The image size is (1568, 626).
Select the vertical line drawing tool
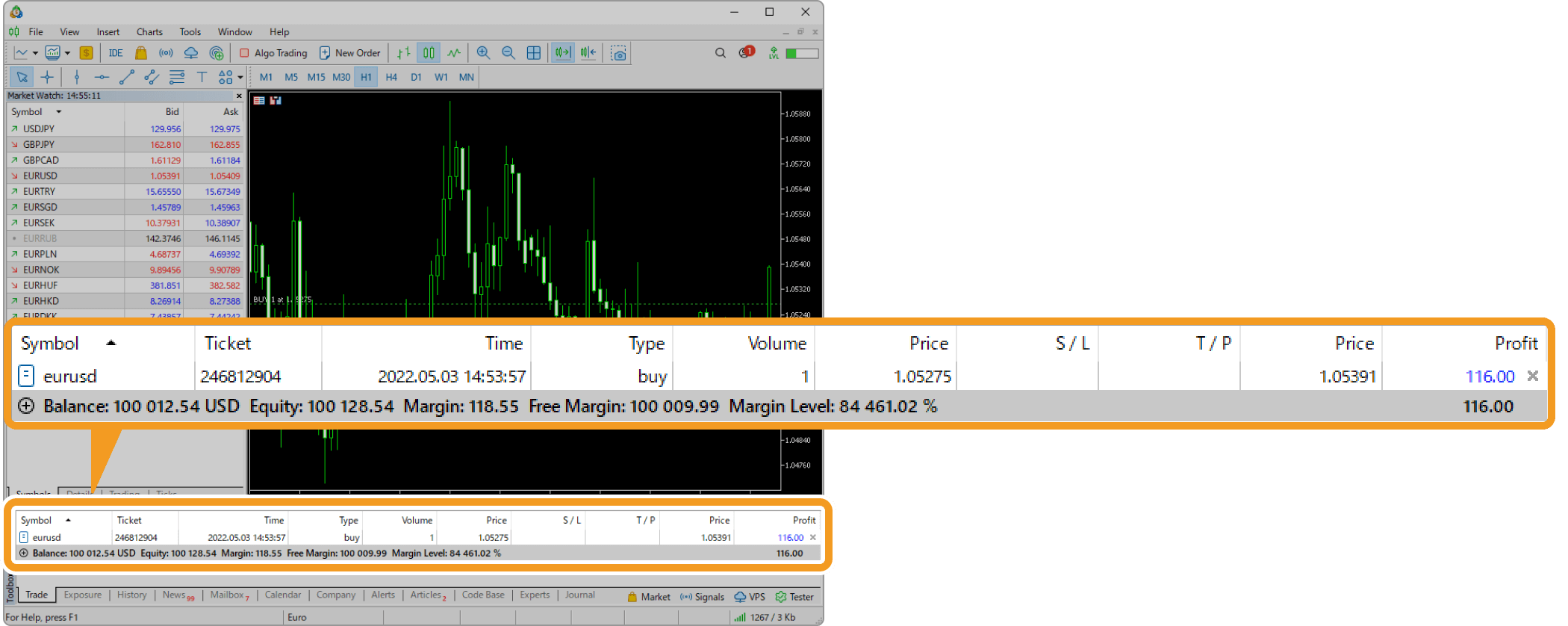click(x=77, y=77)
